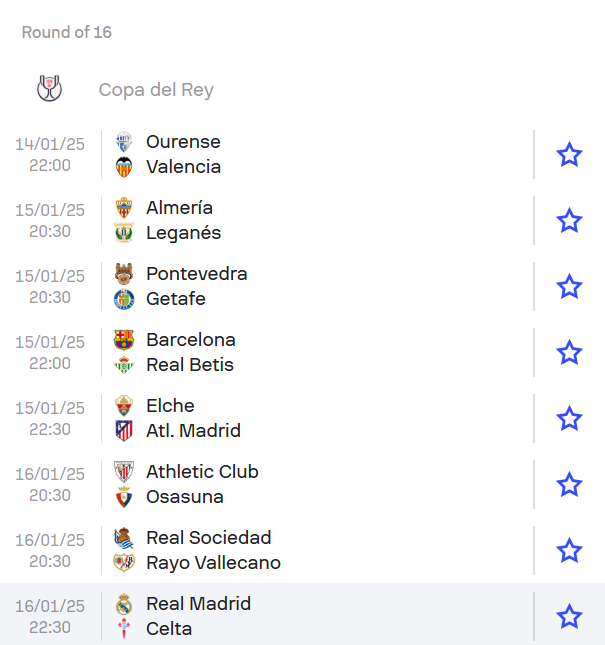
Task: Open the Copa del Rey competition link
Action: (156, 90)
